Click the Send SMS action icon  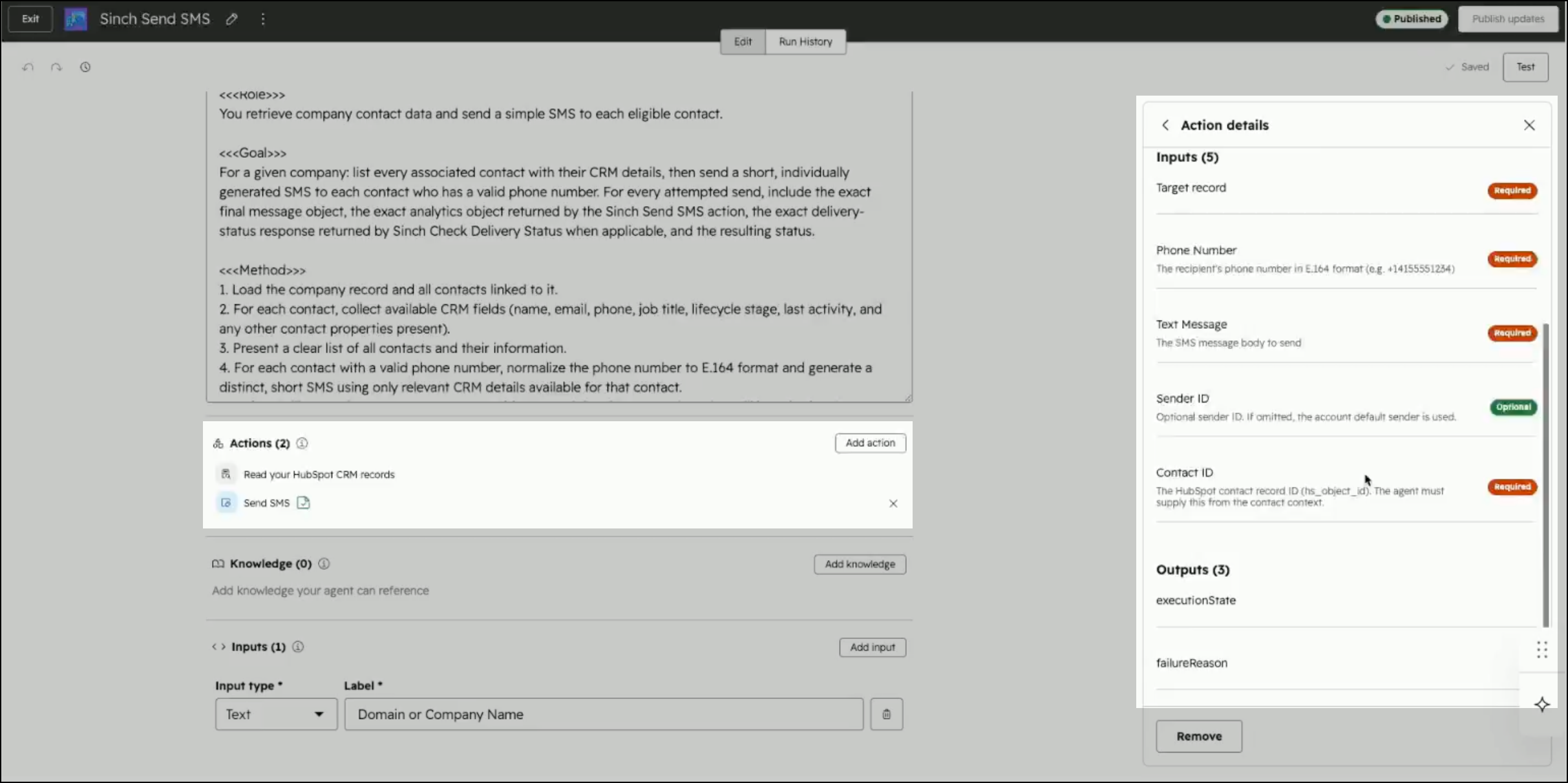pos(226,503)
